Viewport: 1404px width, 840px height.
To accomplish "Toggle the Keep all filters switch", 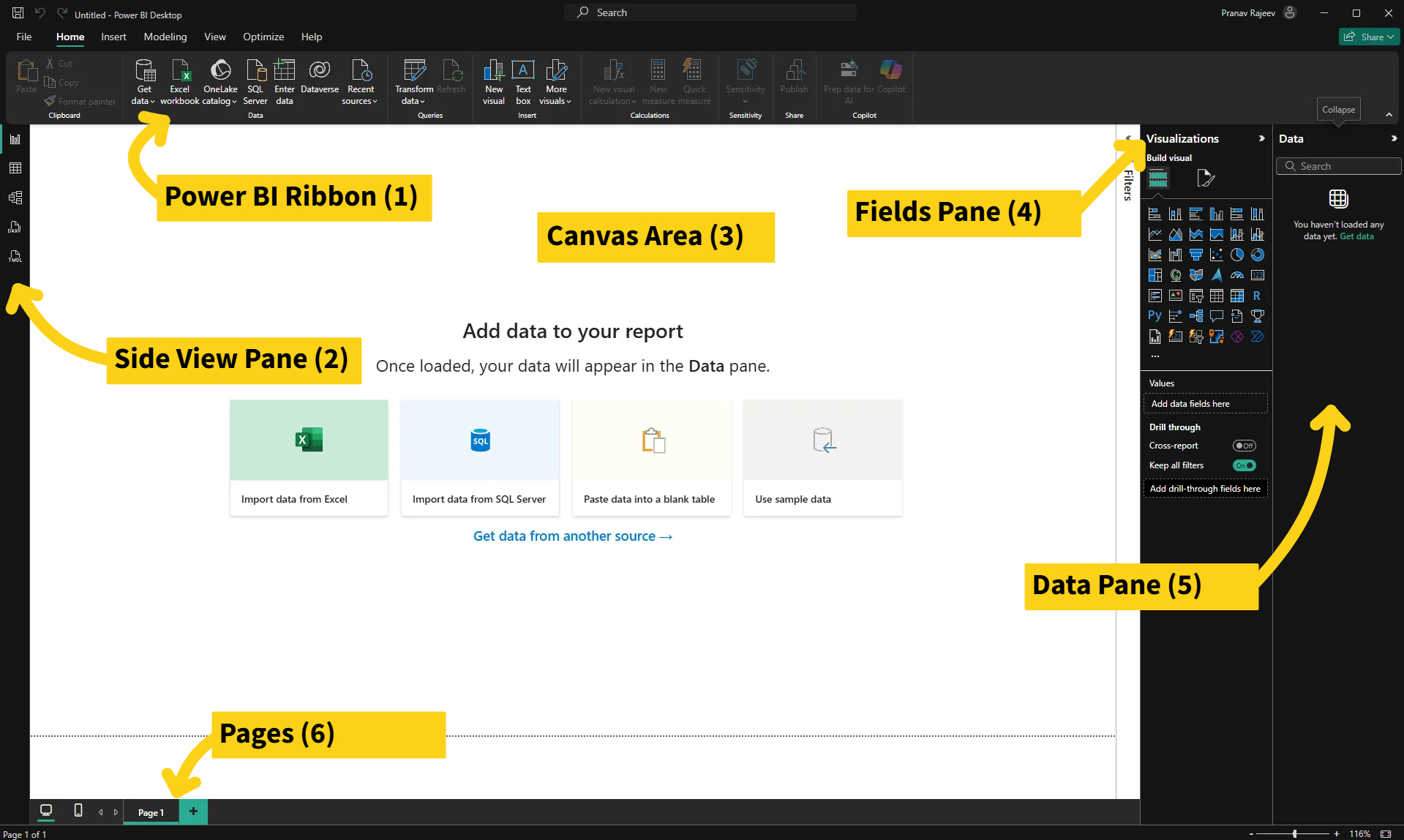I will (x=1244, y=465).
